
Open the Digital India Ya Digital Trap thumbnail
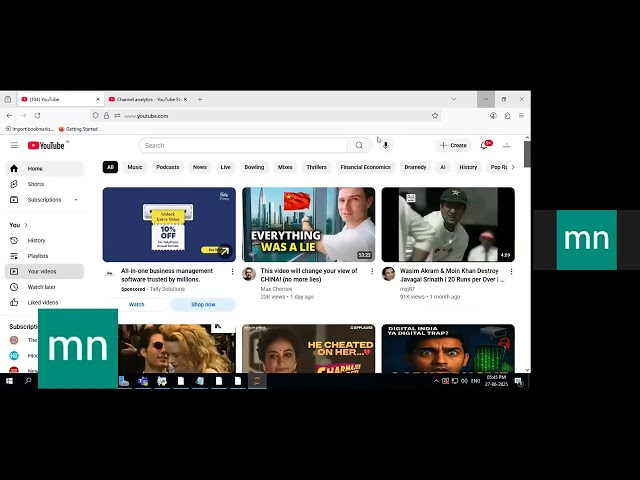[448, 349]
